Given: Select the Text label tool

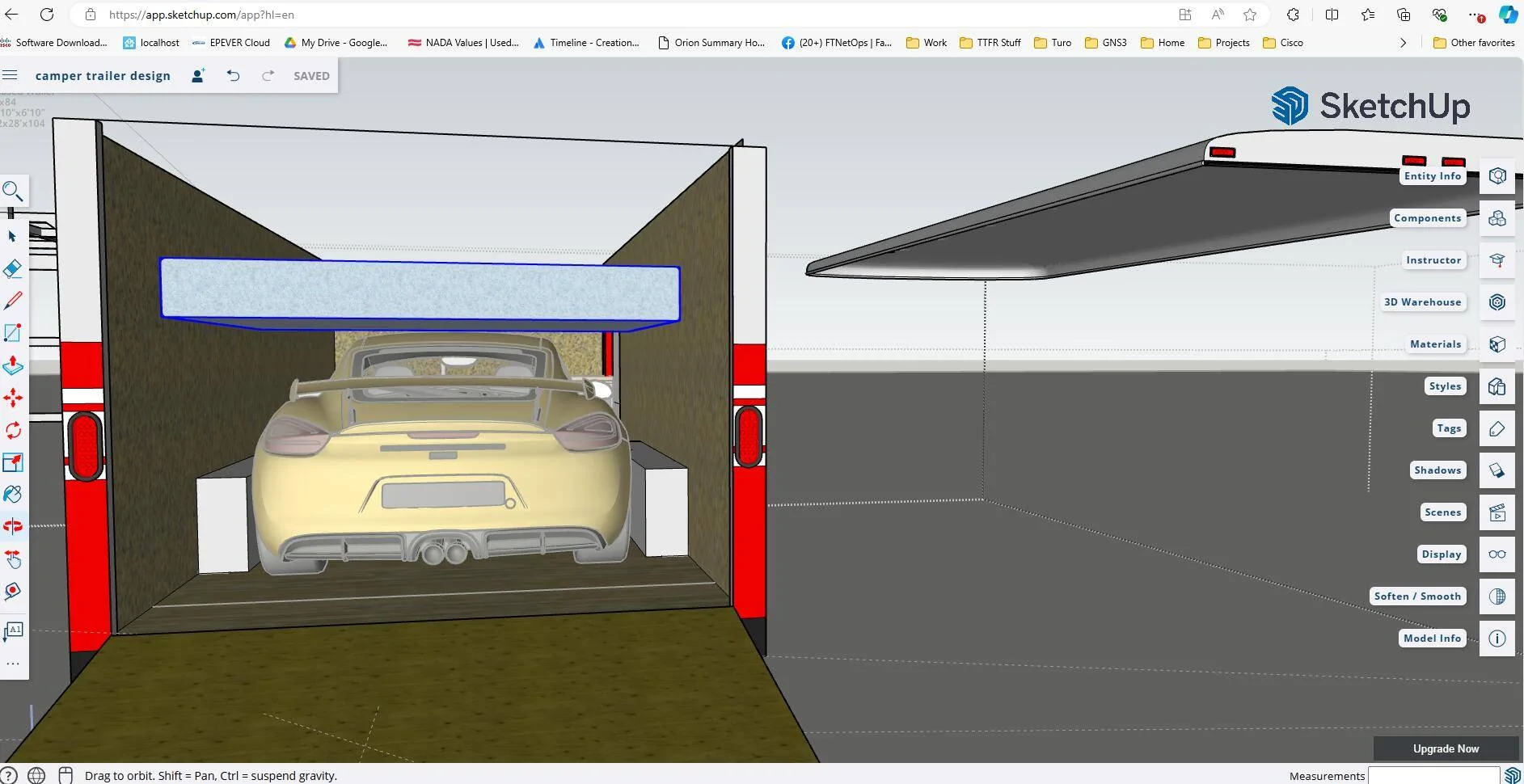Looking at the screenshot, I should tap(13, 630).
